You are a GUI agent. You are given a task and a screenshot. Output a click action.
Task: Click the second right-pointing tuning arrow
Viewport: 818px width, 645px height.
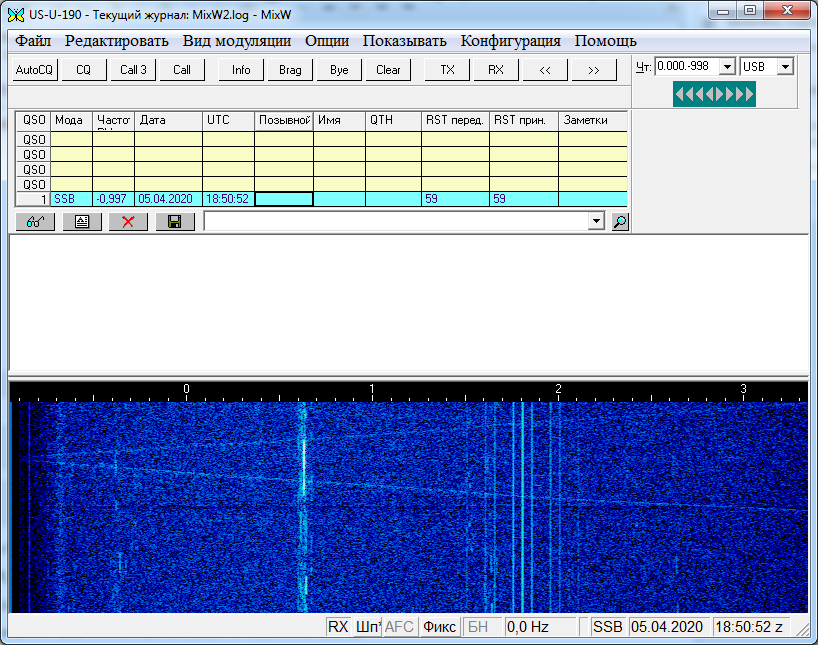coord(729,94)
